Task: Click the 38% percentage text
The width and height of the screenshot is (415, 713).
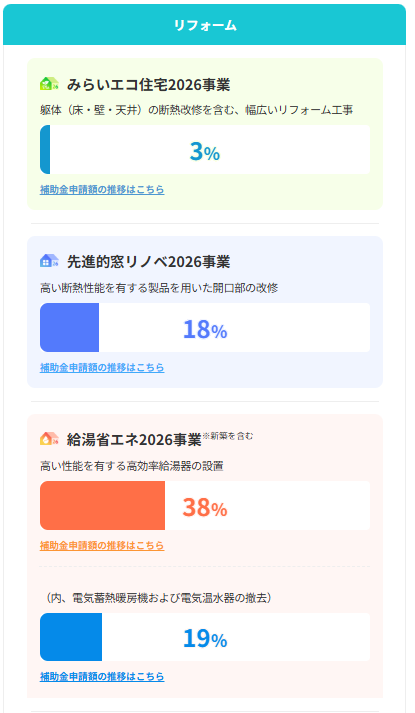Action: [205, 507]
